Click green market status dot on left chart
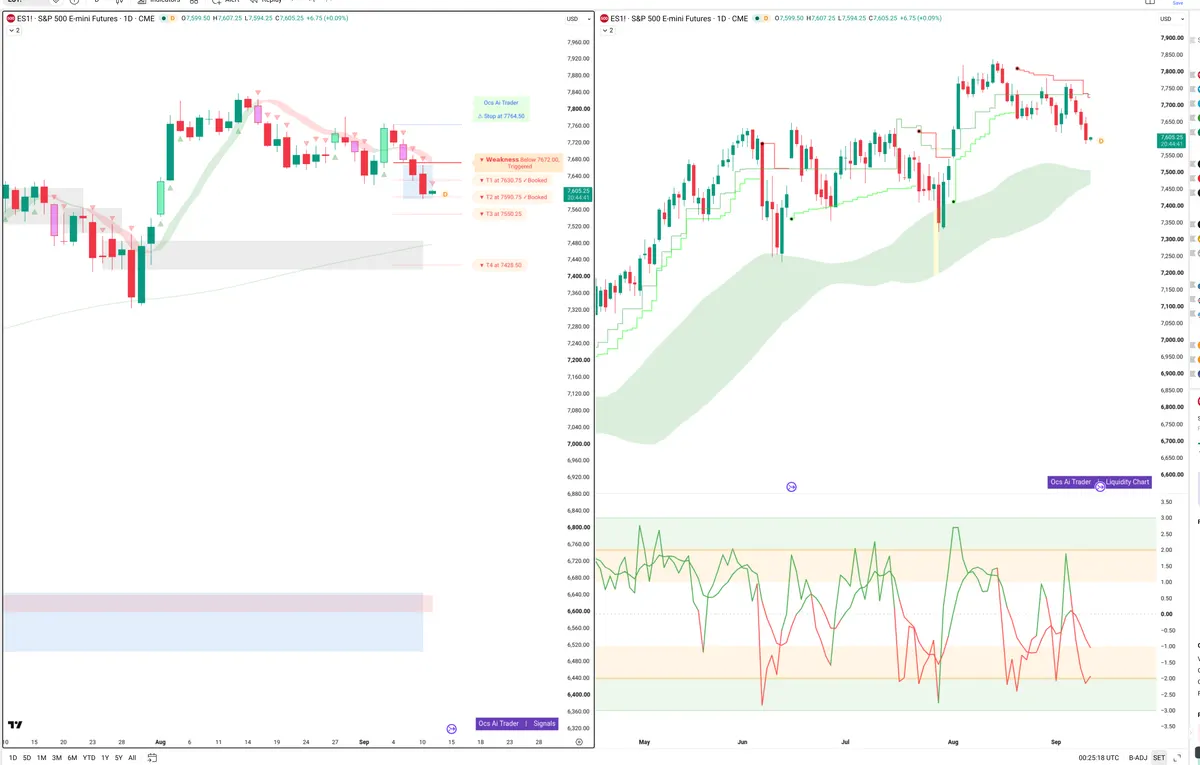Image resolution: width=1200 pixels, height=765 pixels. [165, 19]
